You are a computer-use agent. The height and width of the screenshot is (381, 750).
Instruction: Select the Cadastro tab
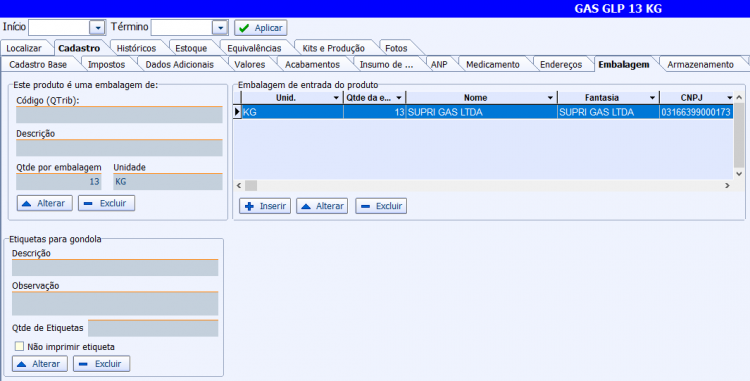tap(79, 48)
